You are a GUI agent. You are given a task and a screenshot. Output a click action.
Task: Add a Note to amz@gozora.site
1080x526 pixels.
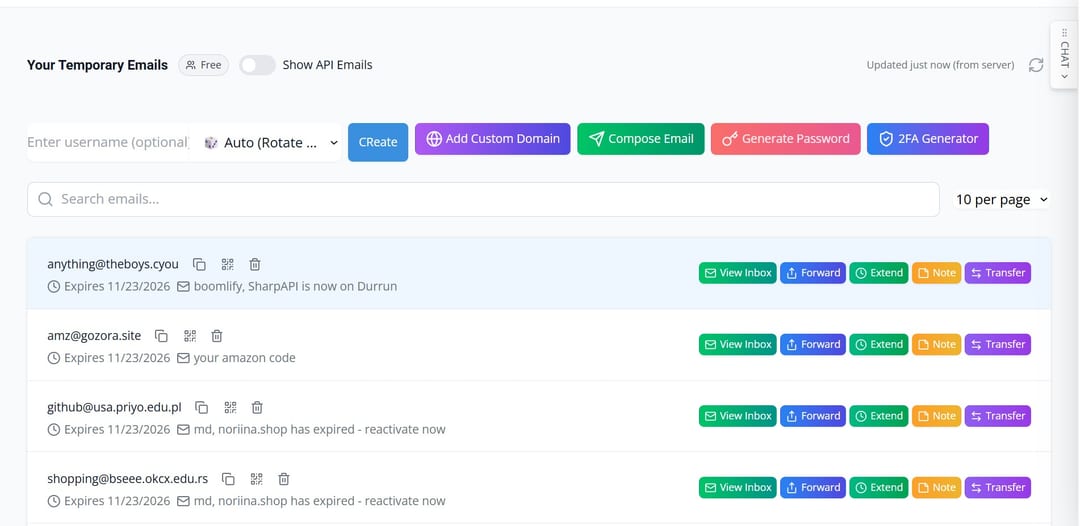point(936,344)
